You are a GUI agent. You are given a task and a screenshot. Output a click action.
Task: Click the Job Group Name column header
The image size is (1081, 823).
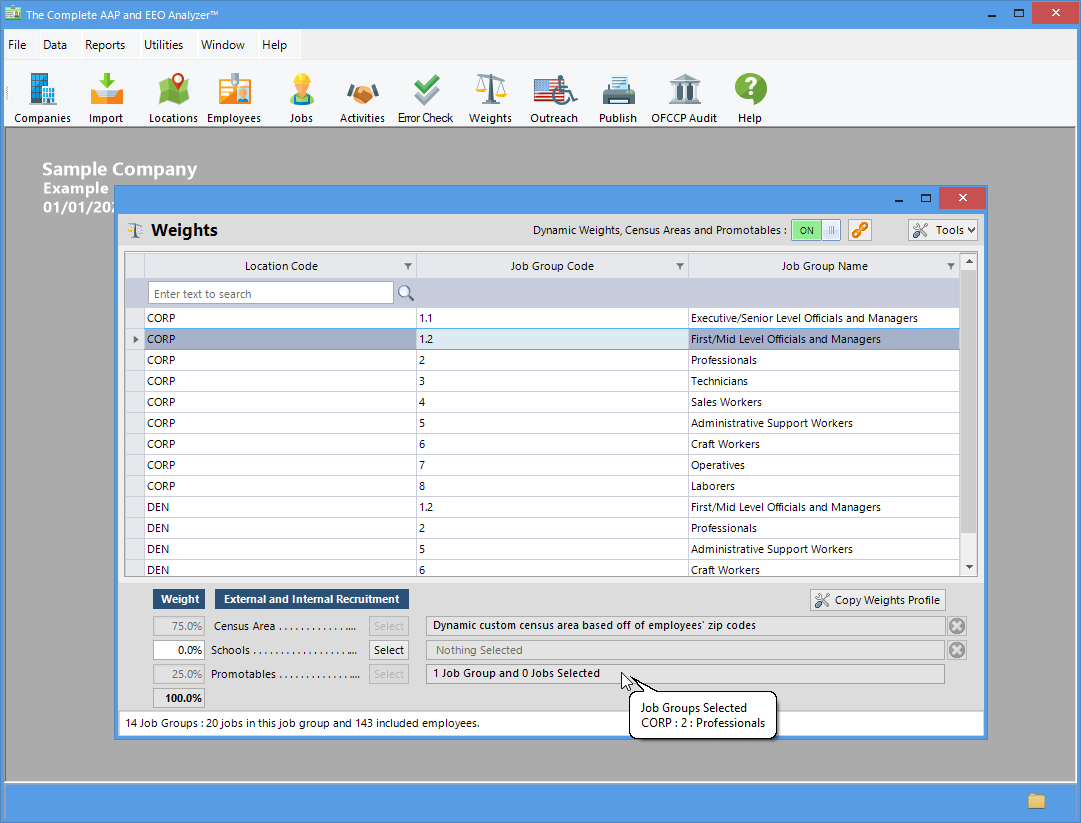pyautogui.click(x=824, y=266)
